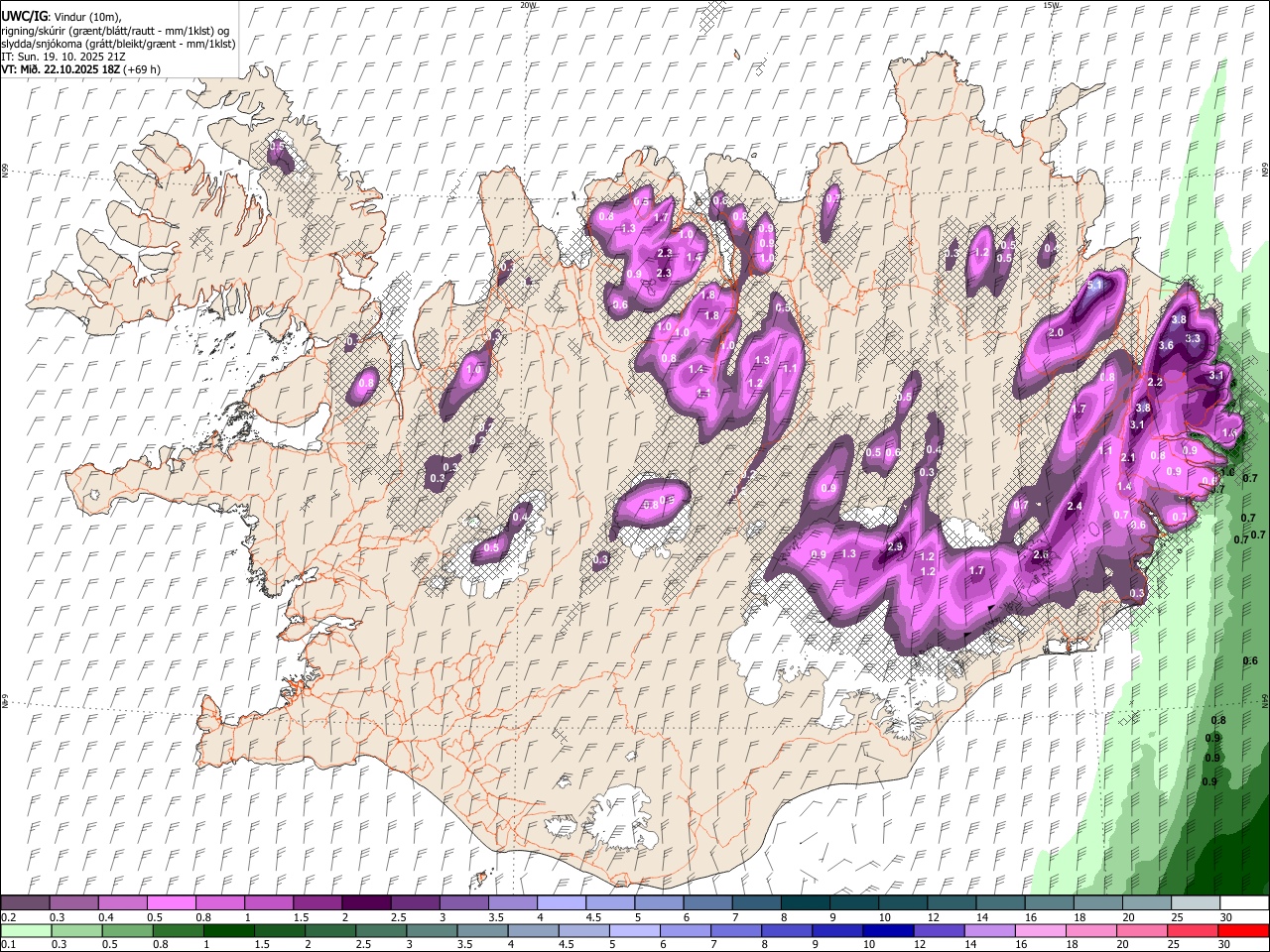1270x952 pixels.
Task: Select the bright red rain swatch after 30
Action: [x=1244, y=931]
